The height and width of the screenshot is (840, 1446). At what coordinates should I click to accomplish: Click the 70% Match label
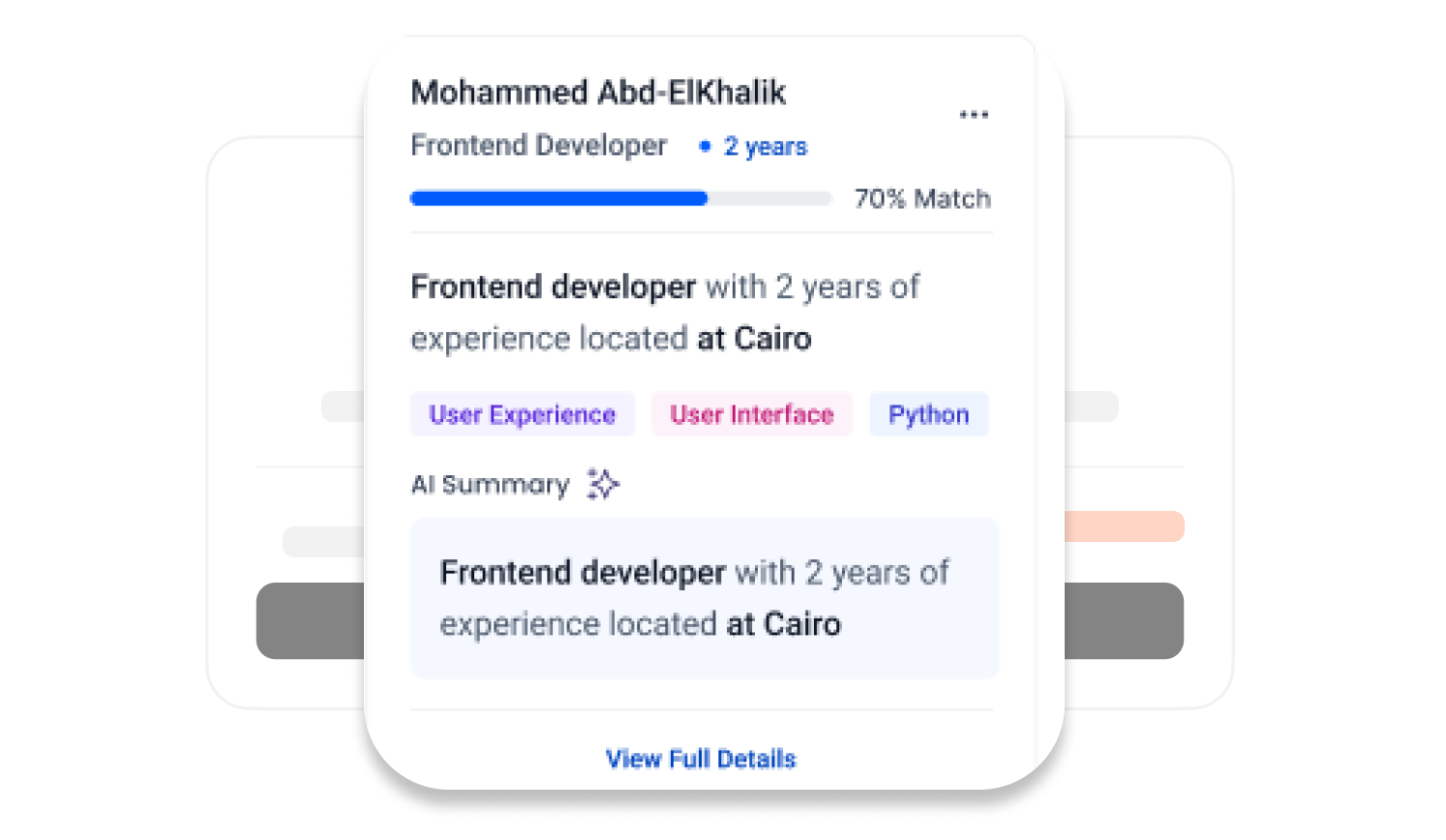pos(922,198)
